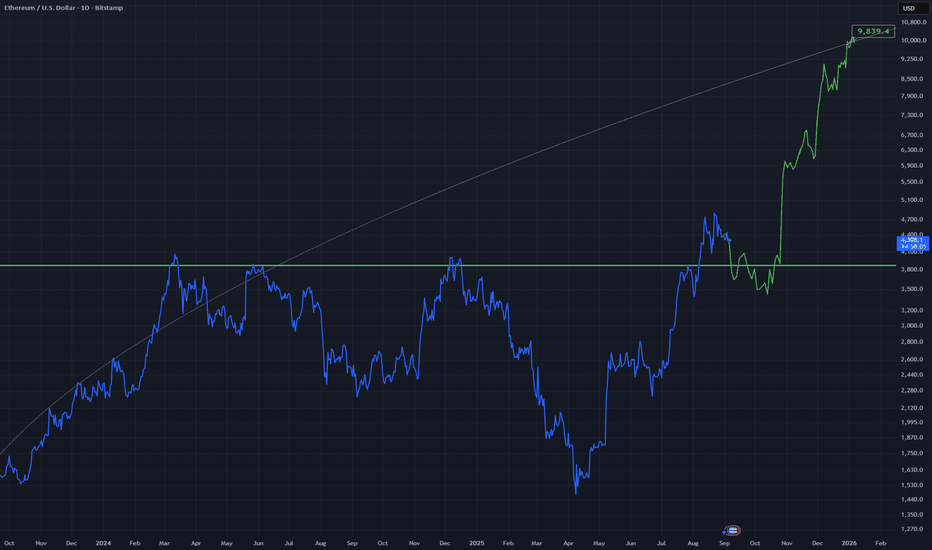This screenshot has width=932, height=550.
Task: Click the 1,270.0 price axis label
Action: (912, 529)
